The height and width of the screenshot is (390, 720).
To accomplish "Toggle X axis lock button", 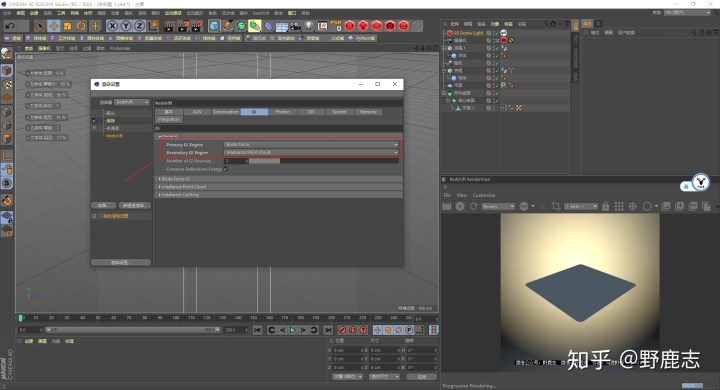I will tap(112, 26).
